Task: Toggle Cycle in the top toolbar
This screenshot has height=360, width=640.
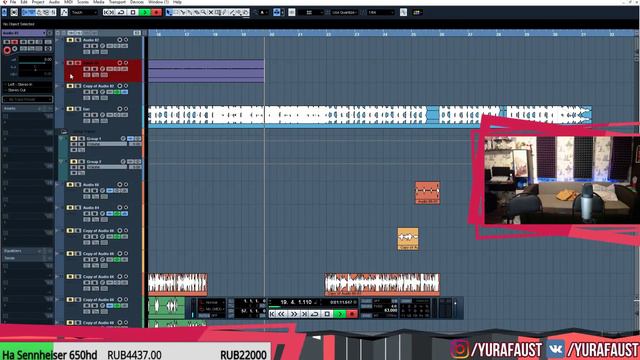Action: (121, 13)
